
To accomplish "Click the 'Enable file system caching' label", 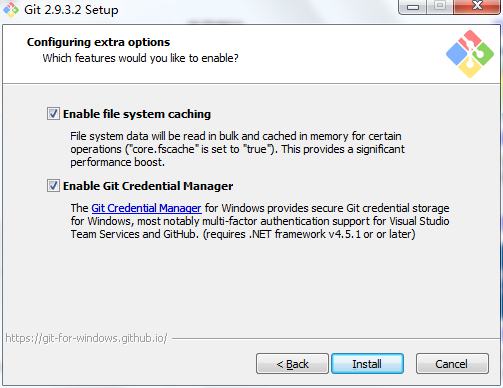I will click(137, 114).
